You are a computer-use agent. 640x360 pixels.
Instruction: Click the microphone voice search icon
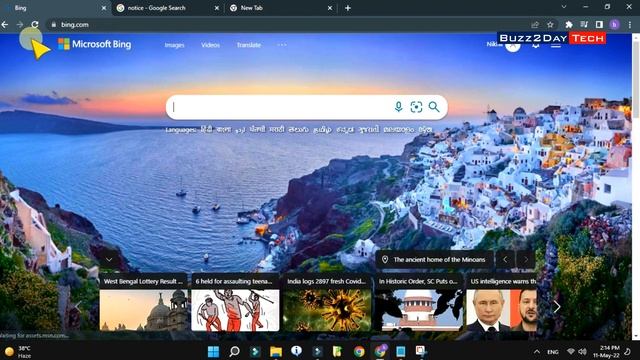(x=398, y=107)
